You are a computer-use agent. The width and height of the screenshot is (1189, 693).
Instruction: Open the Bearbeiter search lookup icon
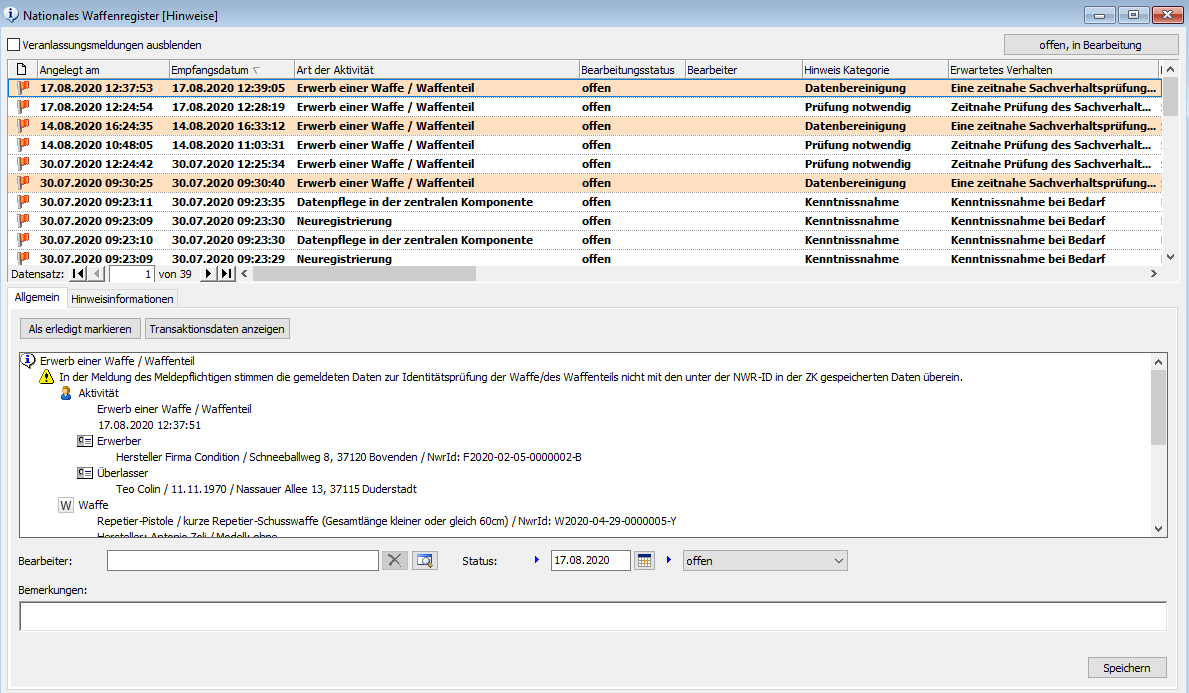[x=425, y=561]
